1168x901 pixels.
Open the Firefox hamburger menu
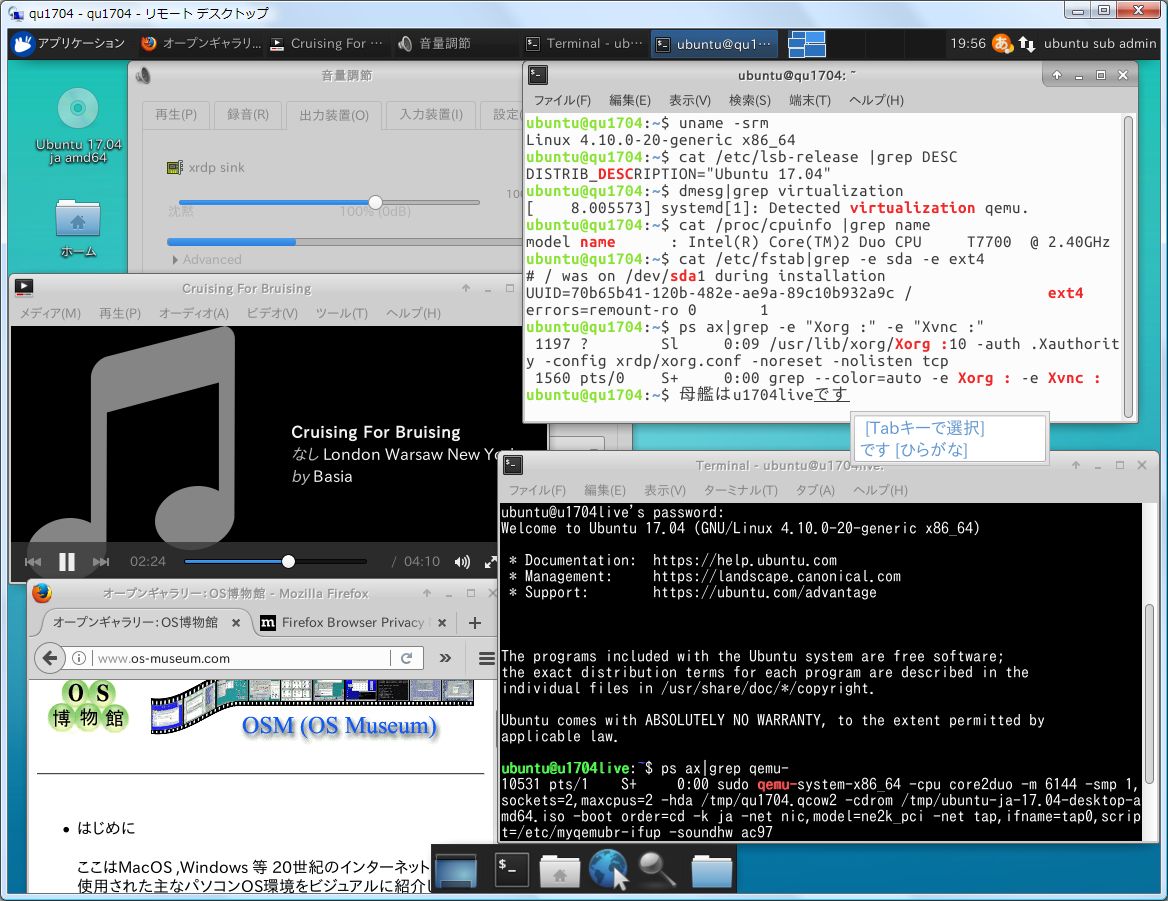(486, 658)
